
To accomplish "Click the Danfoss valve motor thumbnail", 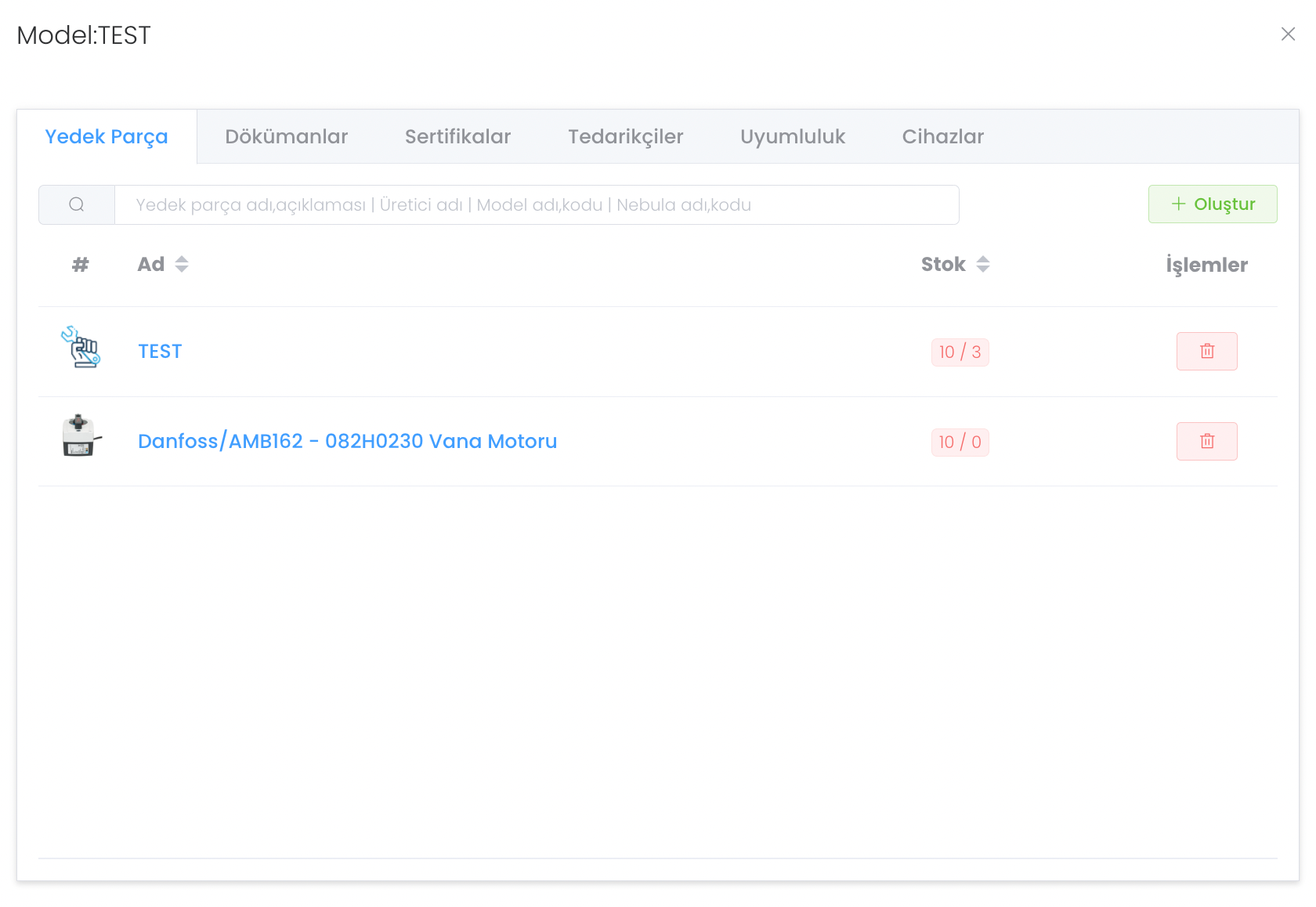I will tap(81, 436).
